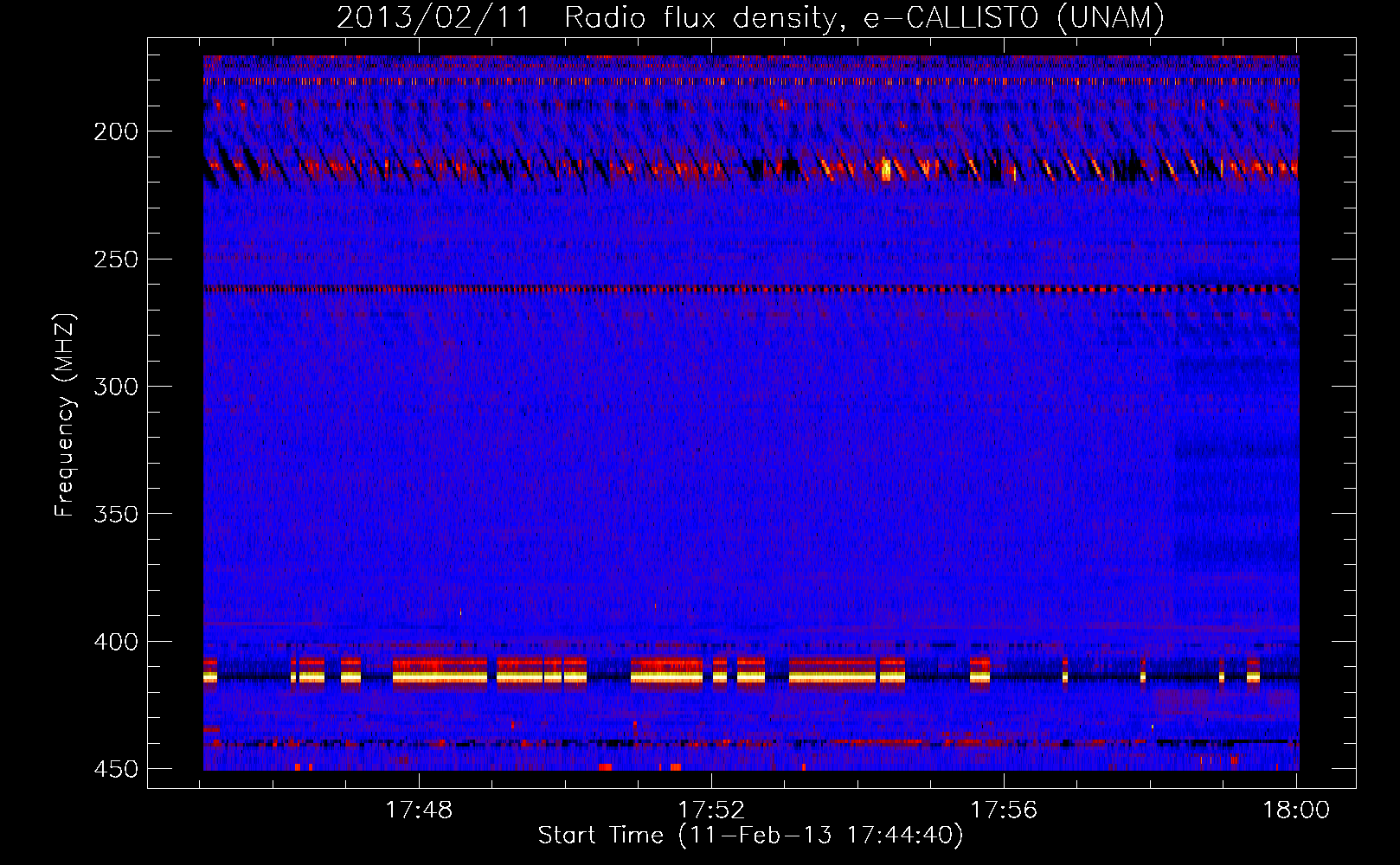Click the 350 frequency tick label

point(116,514)
